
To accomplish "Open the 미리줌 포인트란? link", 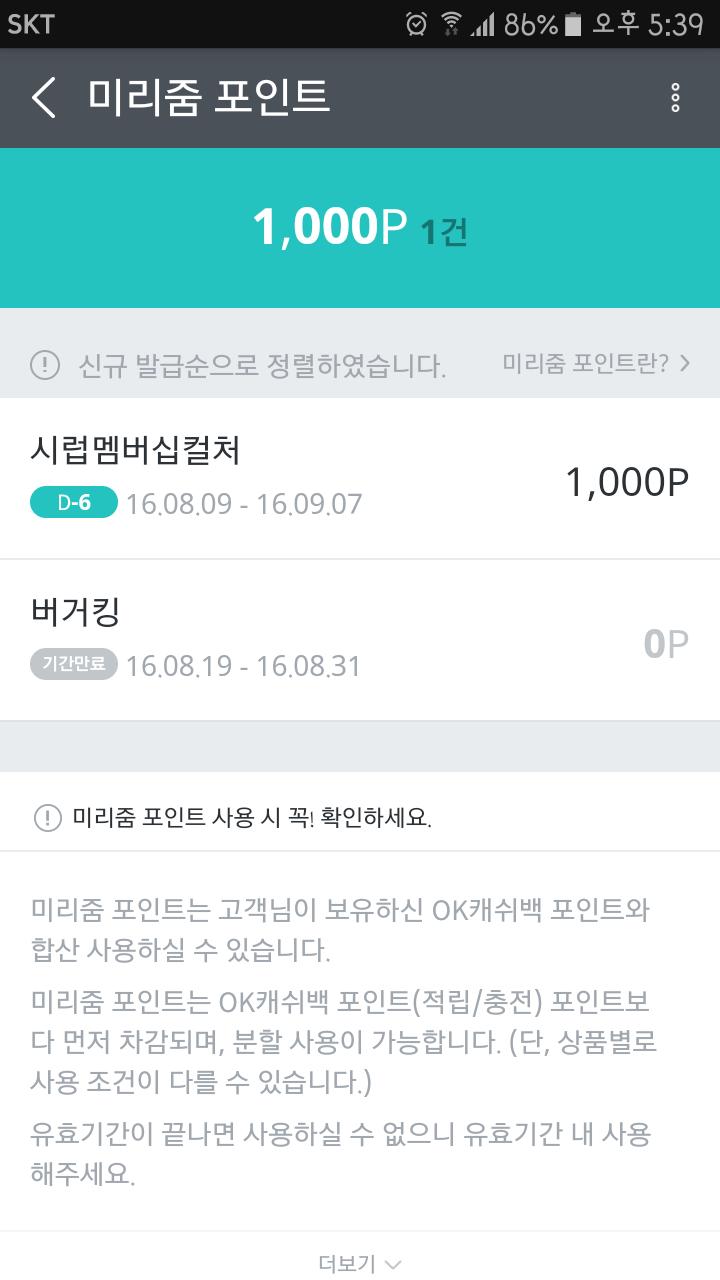I will click(x=596, y=363).
